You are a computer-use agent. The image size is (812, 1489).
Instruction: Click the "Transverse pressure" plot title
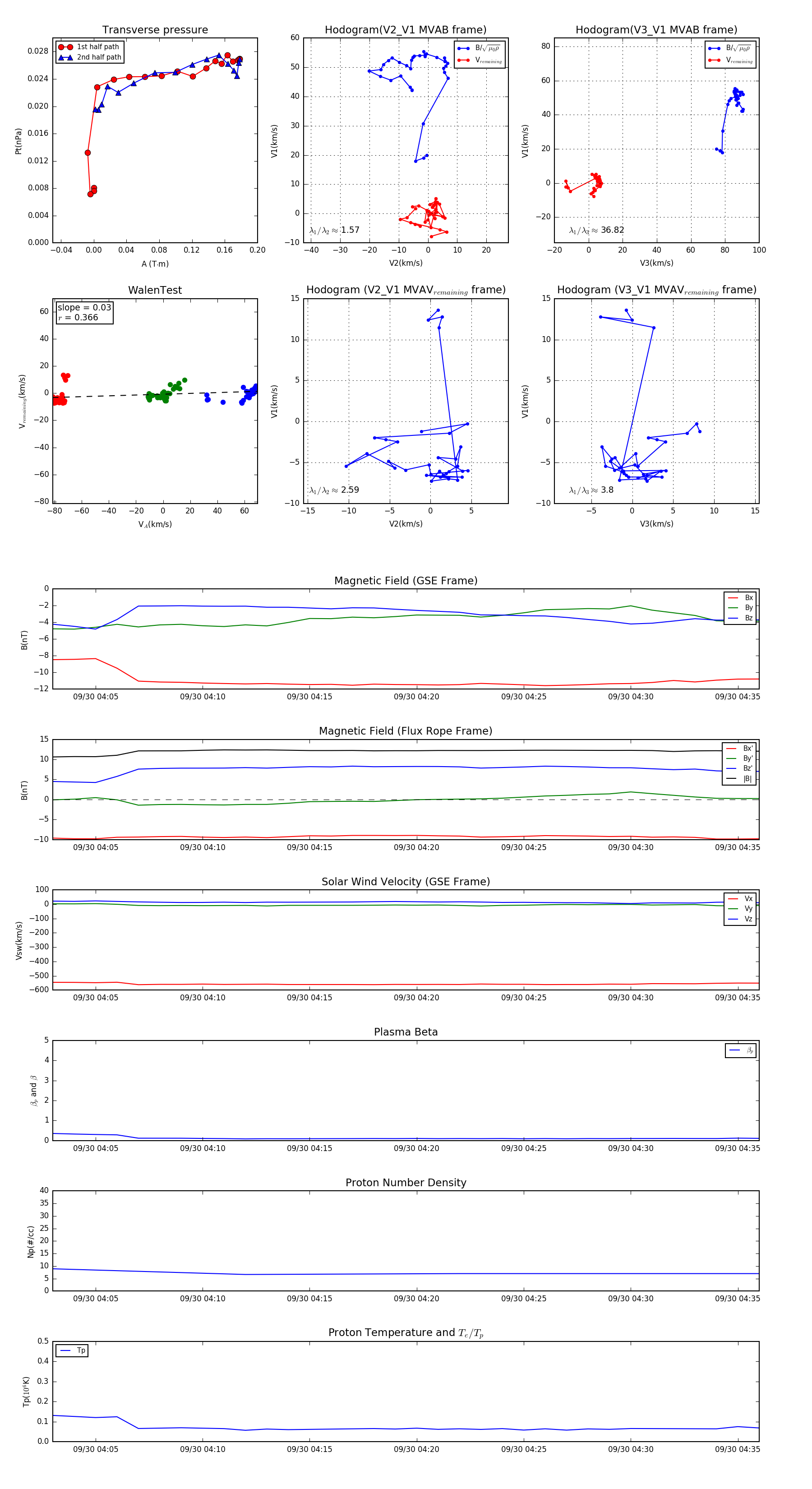155,30
